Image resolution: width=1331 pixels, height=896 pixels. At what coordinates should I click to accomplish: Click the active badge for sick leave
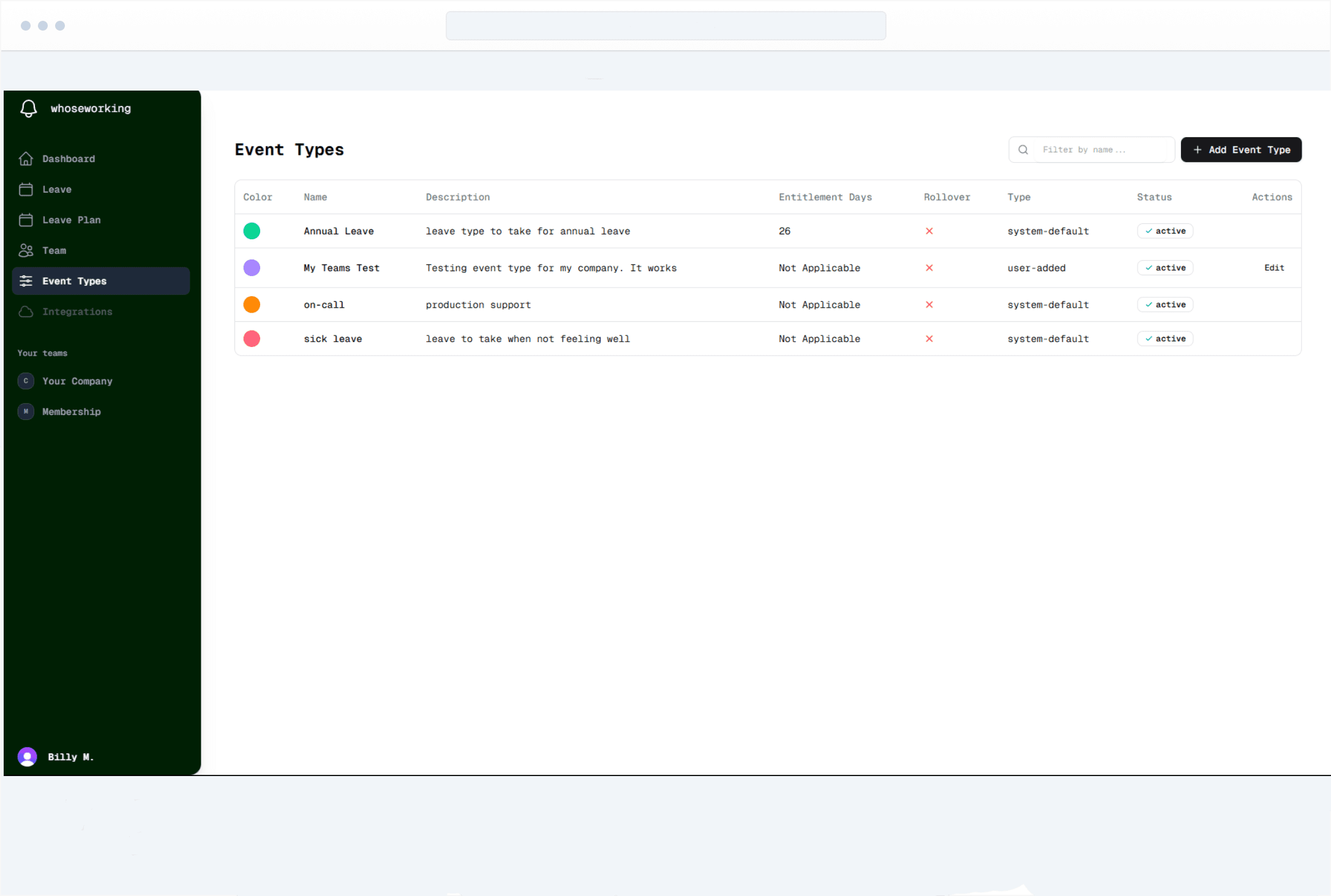[x=1164, y=338]
